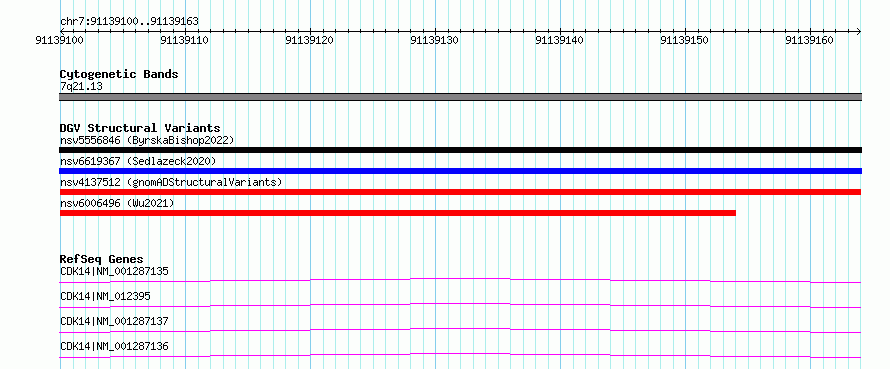Open transcript label CDK14|NM_001287135
This screenshot has width=890, height=369.
click(x=114, y=271)
